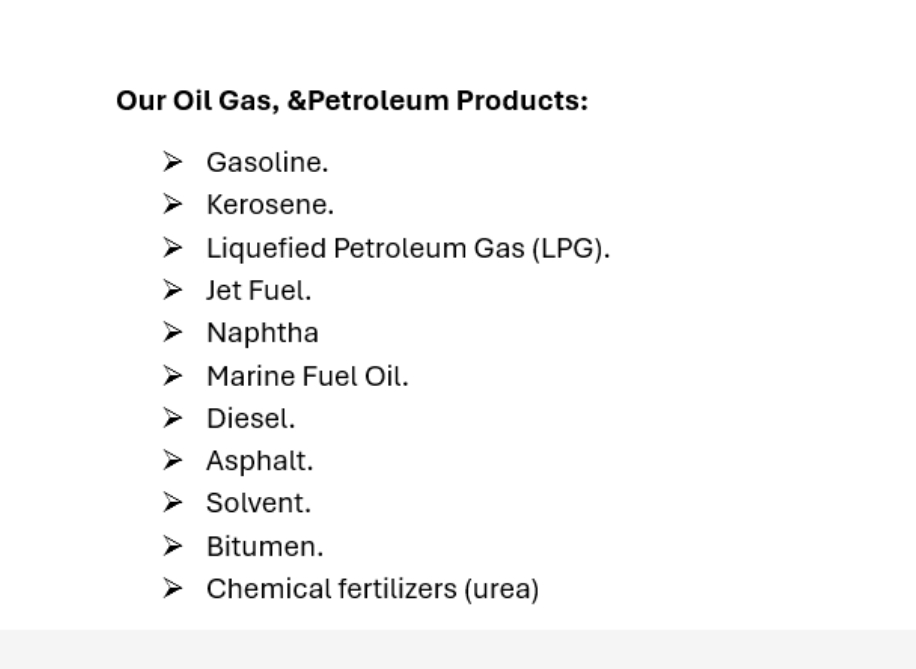The width and height of the screenshot is (916, 669).
Task: Click on the Kerosene text line
Action: click(x=270, y=205)
